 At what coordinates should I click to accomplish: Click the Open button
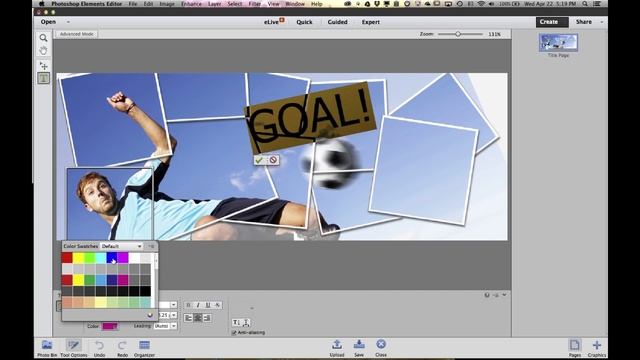[48, 22]
